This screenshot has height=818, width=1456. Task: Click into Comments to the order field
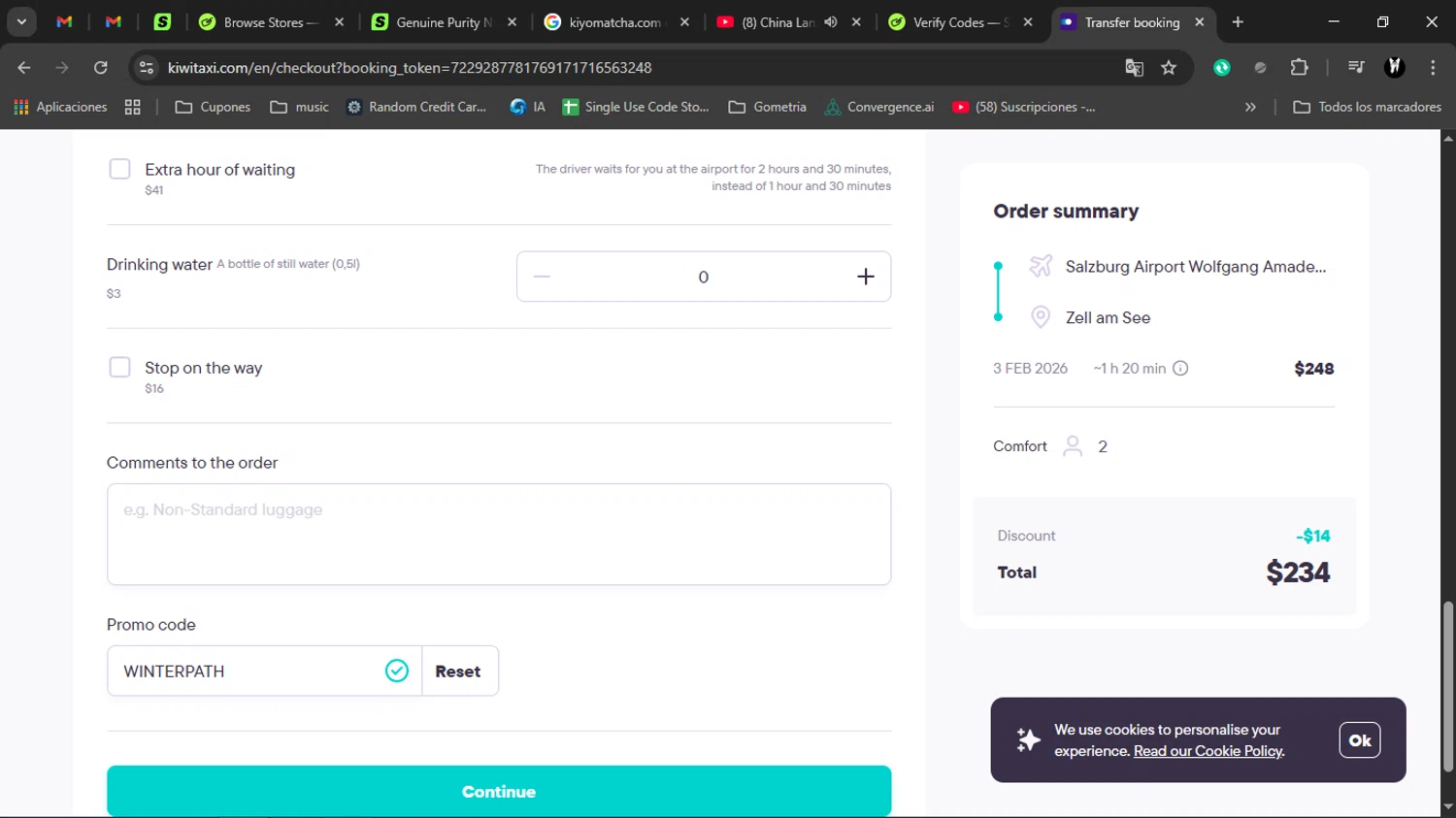(x=499, y=534)
